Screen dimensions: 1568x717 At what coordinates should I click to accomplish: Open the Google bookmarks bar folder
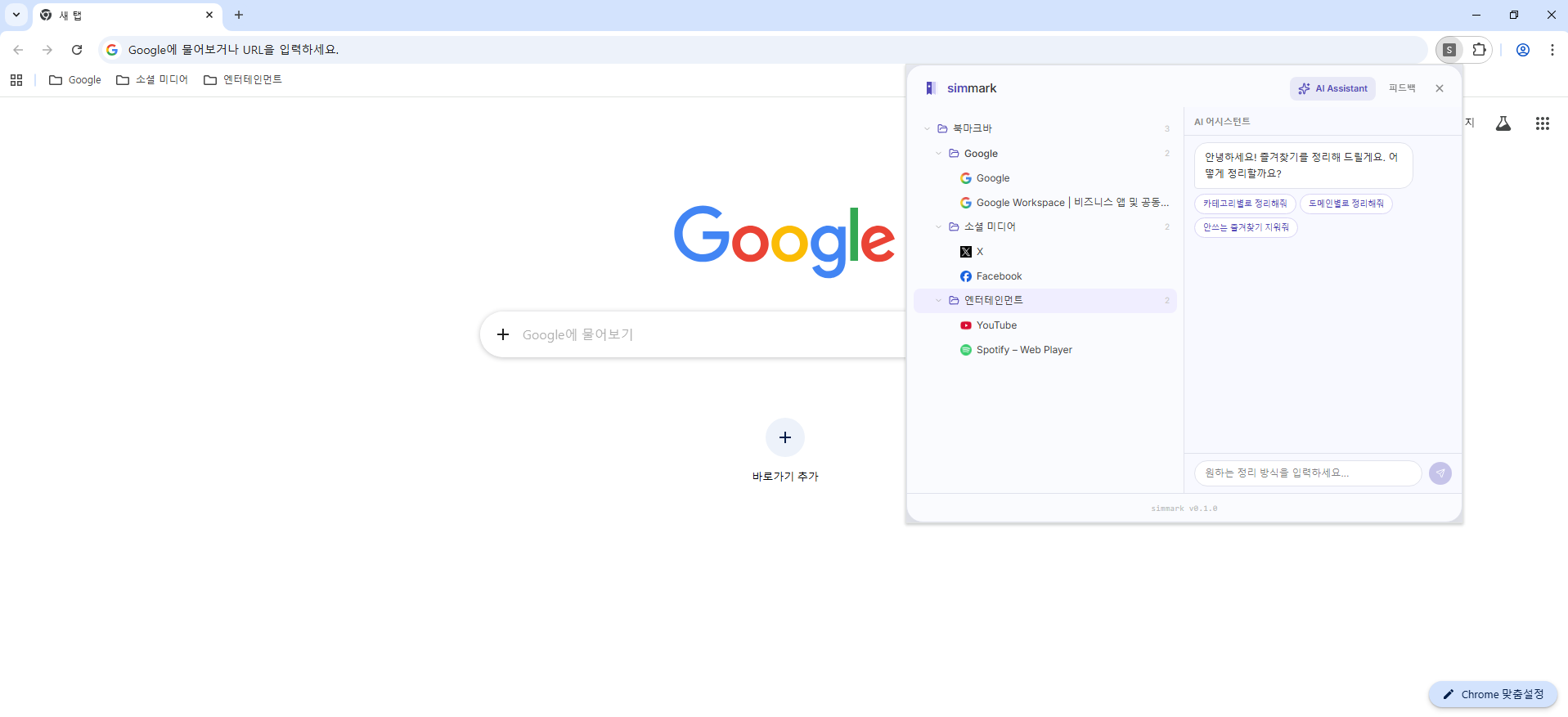[x=75, y=80]
